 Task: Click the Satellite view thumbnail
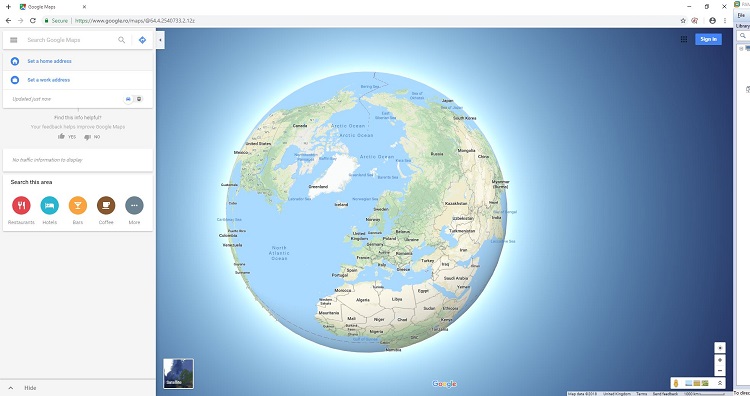pyautogui.click(x=178, y=374)
